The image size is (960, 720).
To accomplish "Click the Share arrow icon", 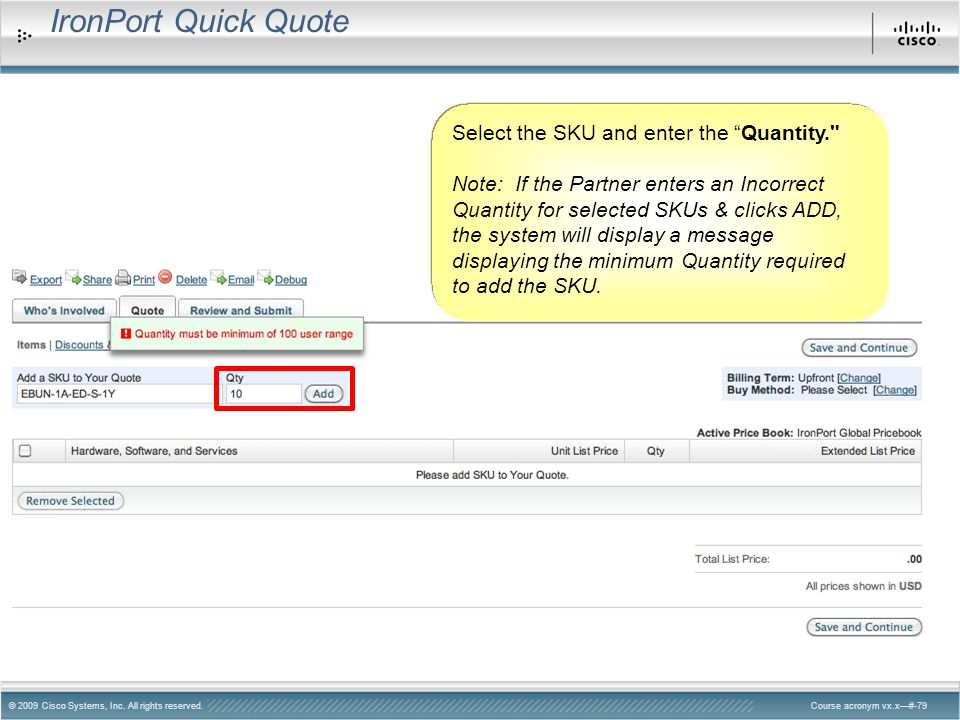I will [x=73, y=277].
